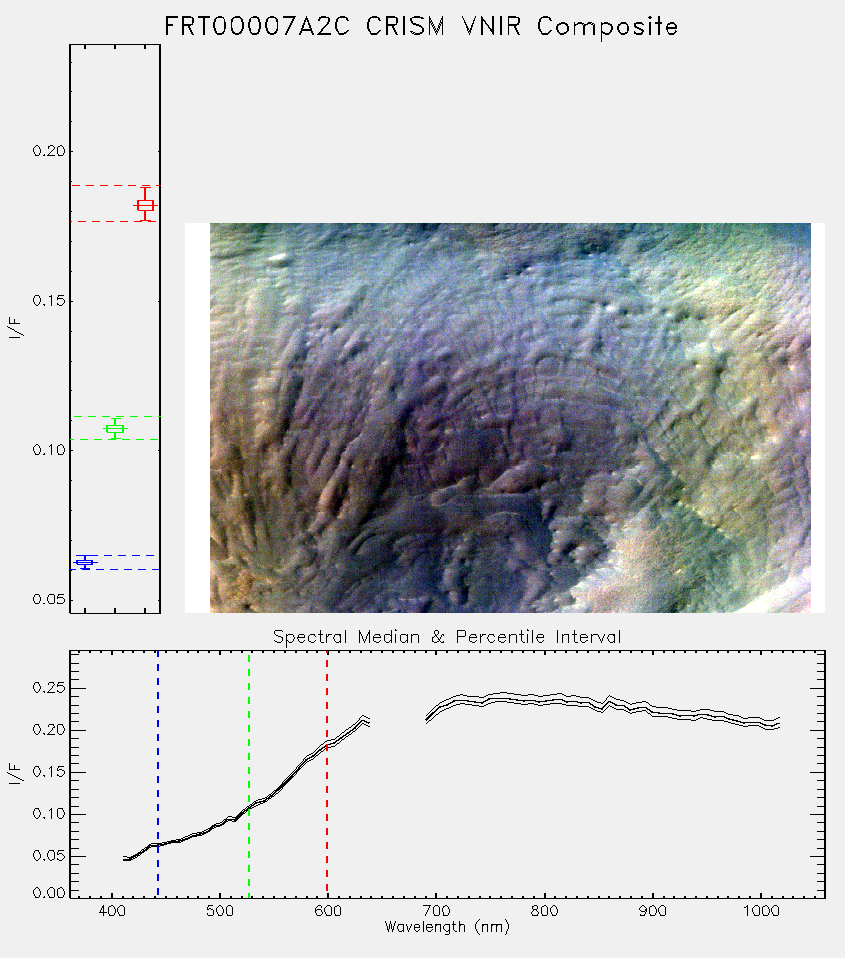This screenshot has height=958, width=845.
Task: Click the red box plot marker
Action: tap(145, 205)
